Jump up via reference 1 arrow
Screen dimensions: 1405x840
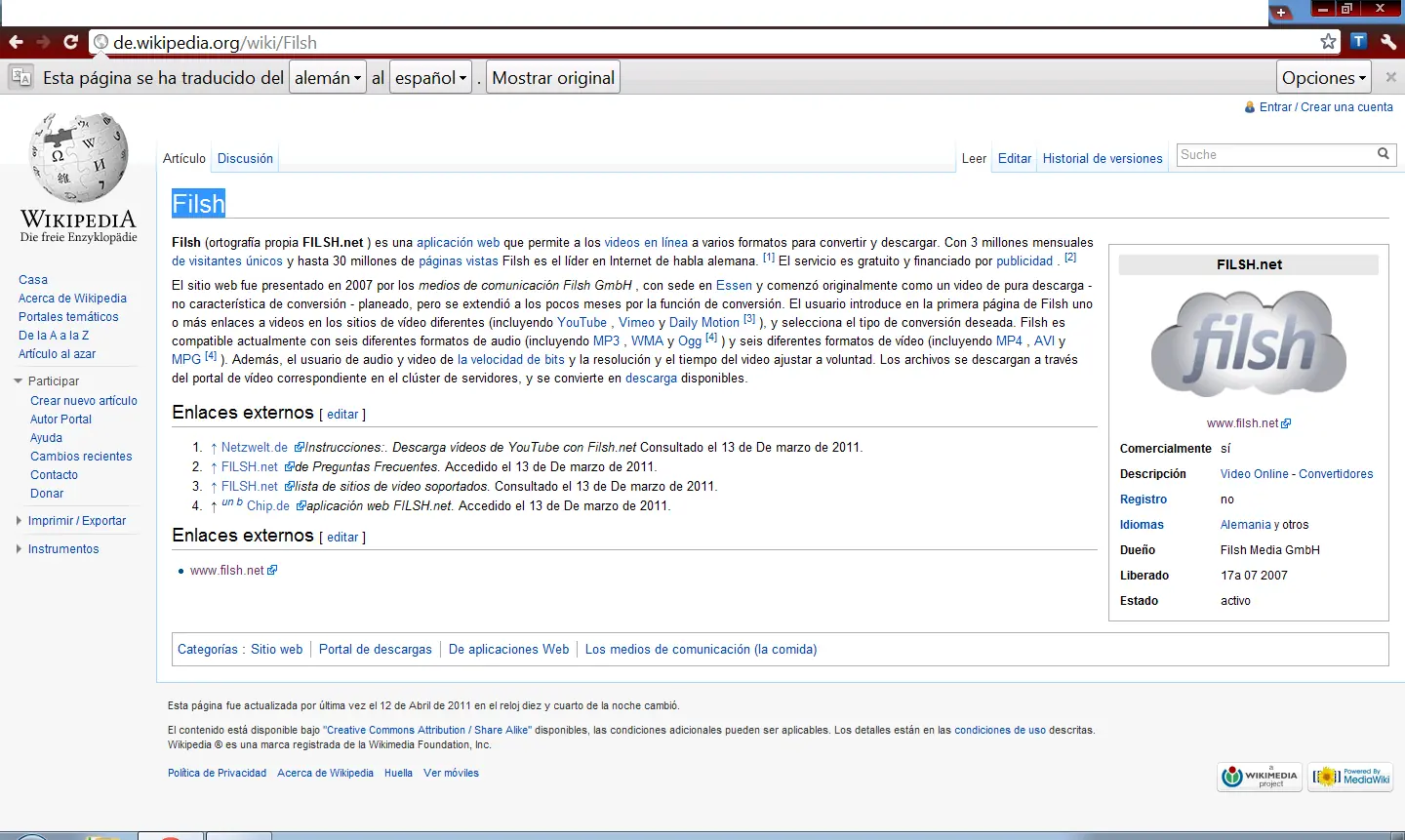pos(214,448)
